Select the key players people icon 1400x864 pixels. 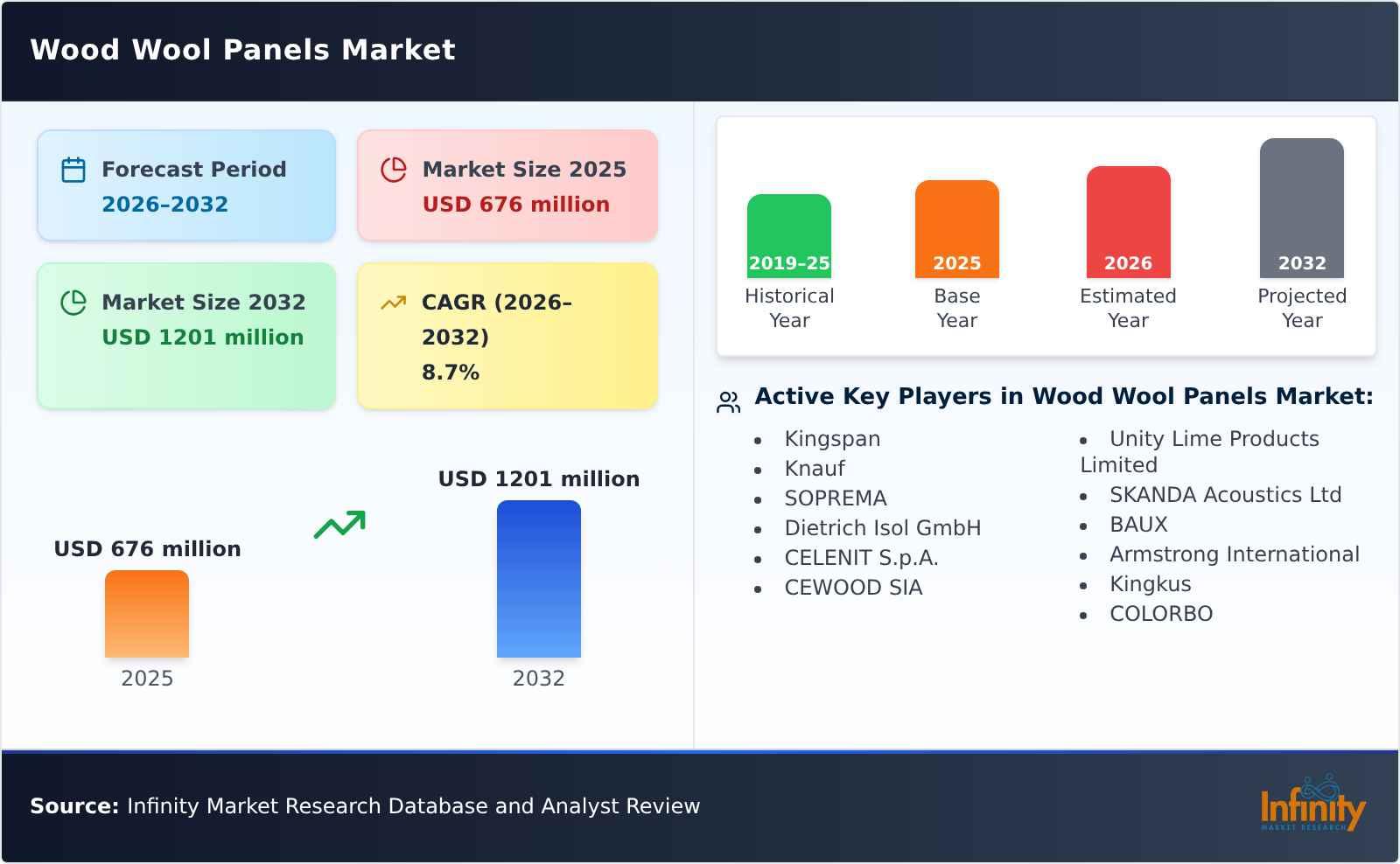click(x=727, y=399)
